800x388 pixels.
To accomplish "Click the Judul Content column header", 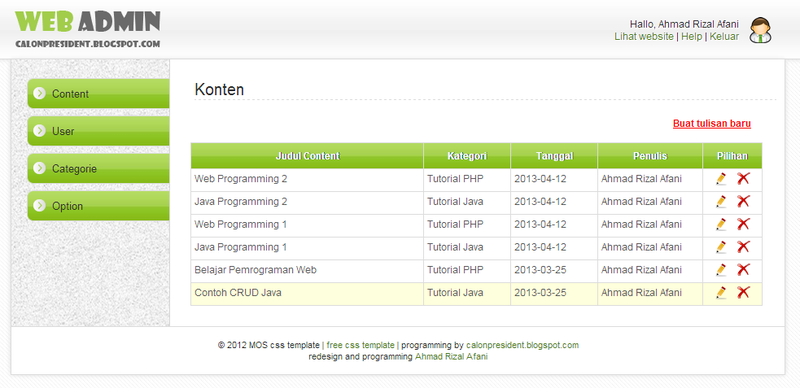I will click(307, 156).
